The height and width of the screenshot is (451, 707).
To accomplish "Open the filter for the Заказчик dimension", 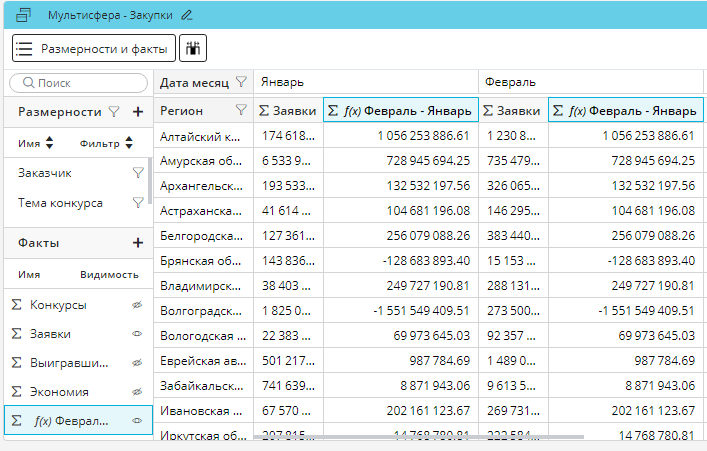I will (138, 173).
